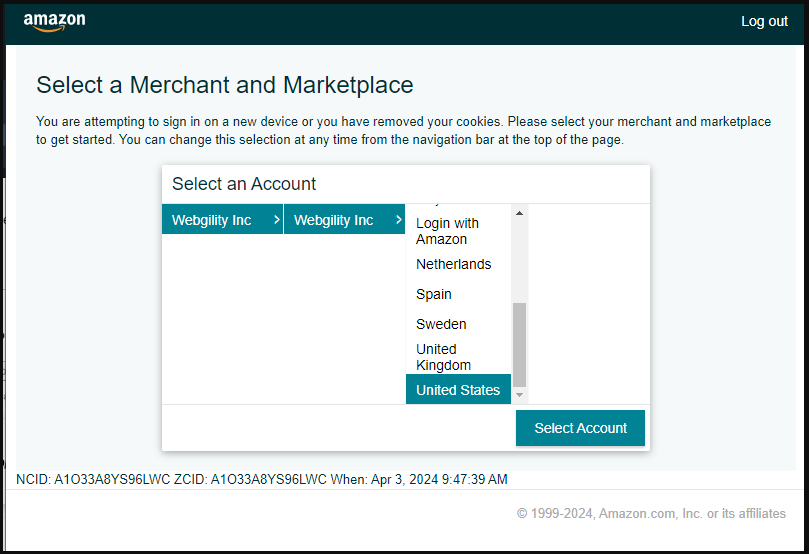
Task: Click the marketplace list scrollbar thumb
Action: tap(520, 345)
